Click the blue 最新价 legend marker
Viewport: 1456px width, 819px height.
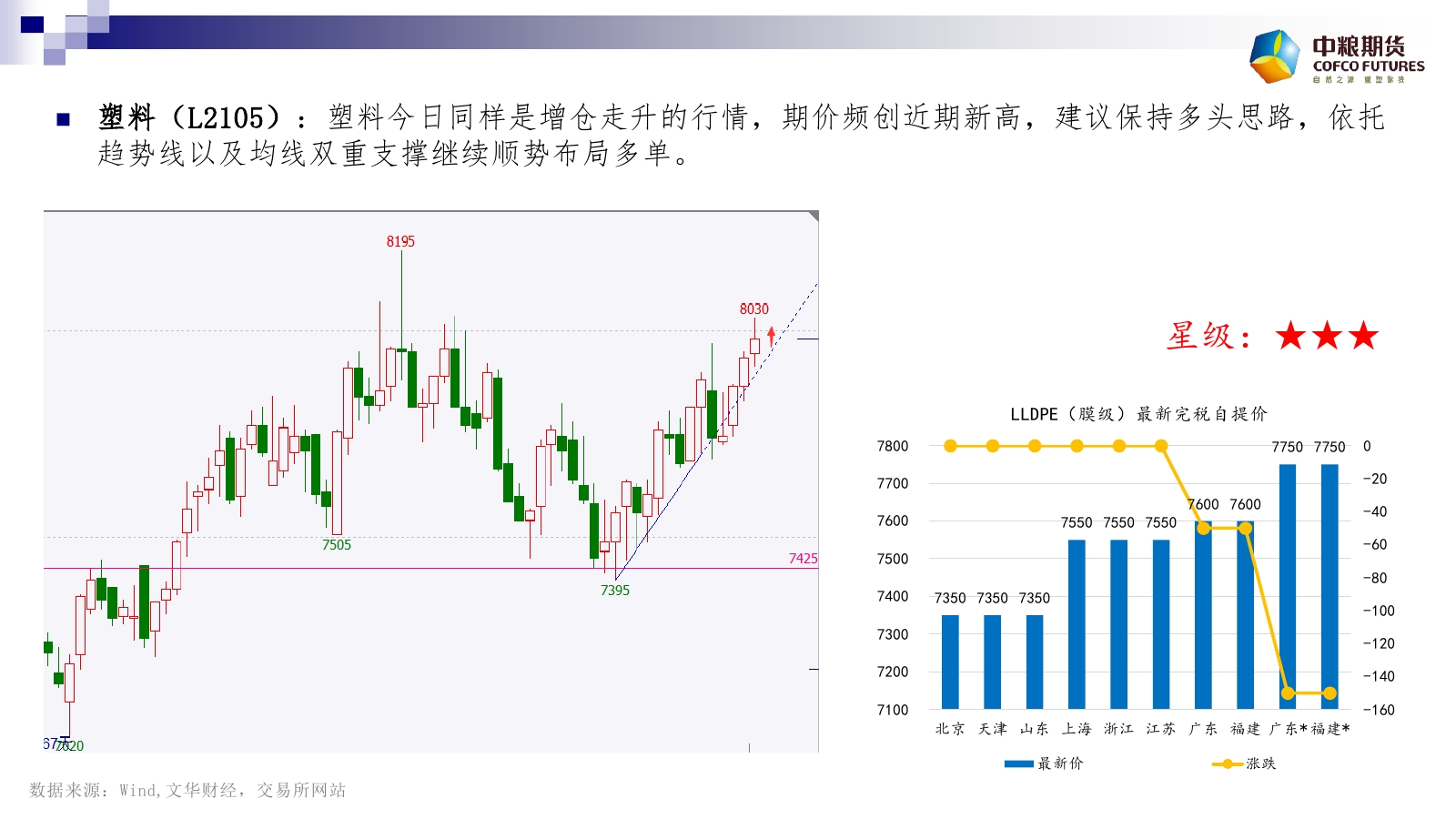[x=1018, y=763]
